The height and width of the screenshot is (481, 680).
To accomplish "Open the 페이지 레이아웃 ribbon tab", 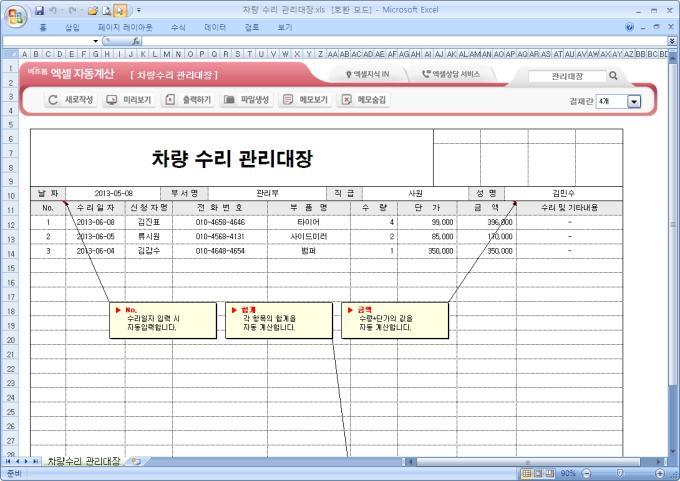I will click(125, 27).
